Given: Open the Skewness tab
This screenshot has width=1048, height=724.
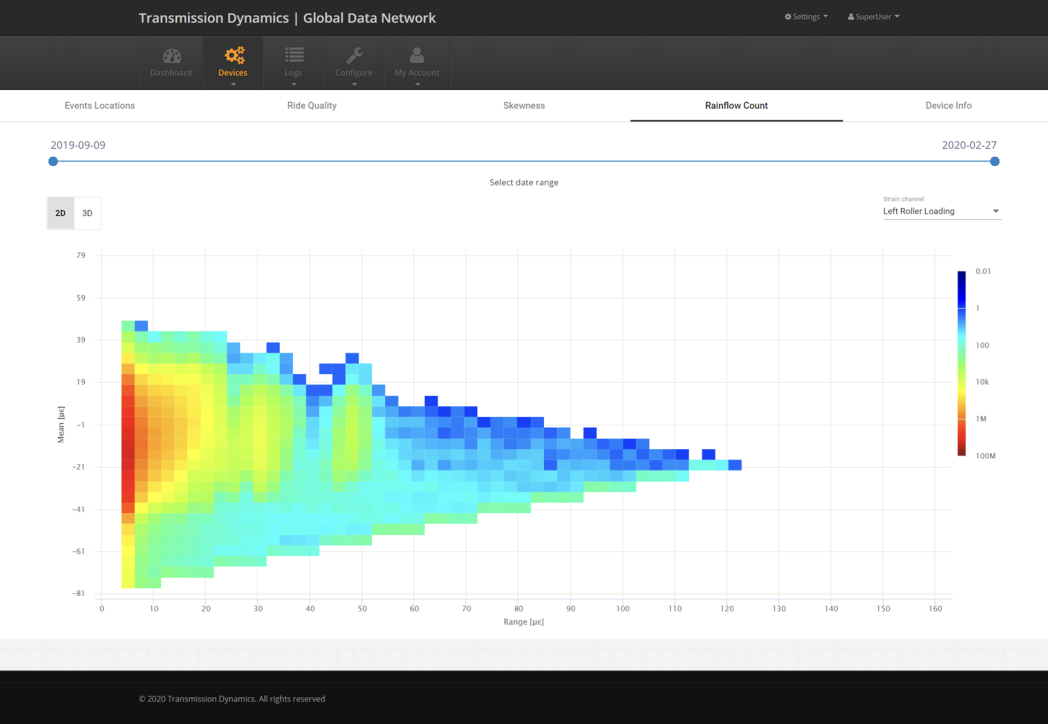Looking at the screenshot, I should [x=524, y=105].
